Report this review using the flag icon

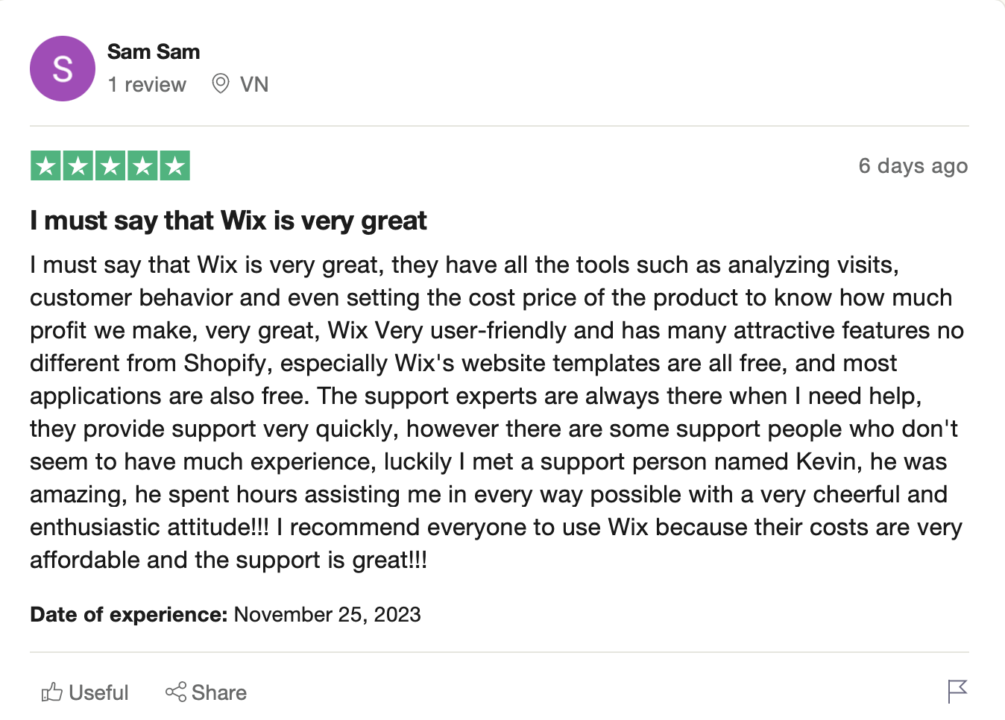[959, 692]
